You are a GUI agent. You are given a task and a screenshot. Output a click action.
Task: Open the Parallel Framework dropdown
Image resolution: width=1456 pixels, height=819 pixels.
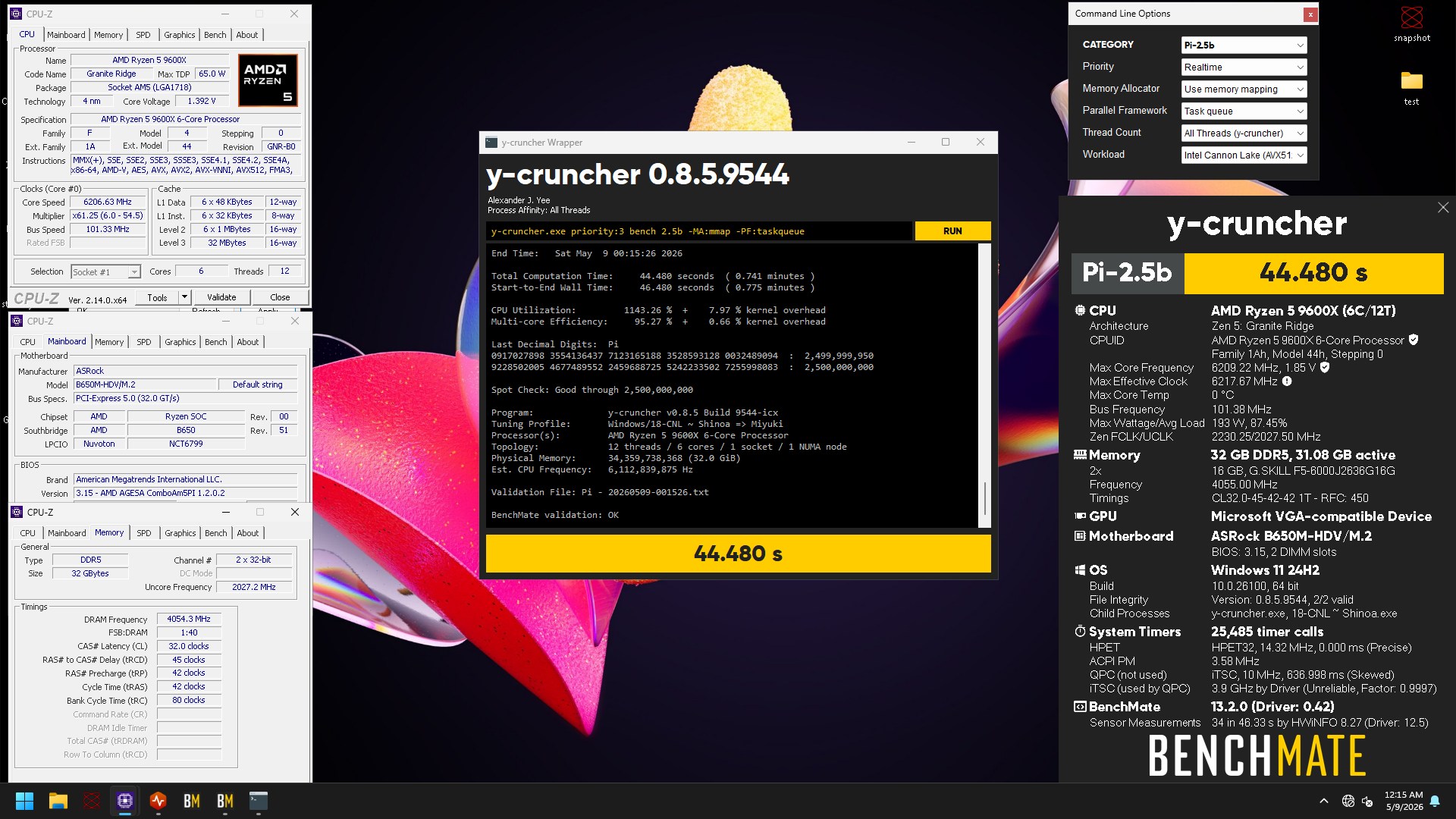1244,111
